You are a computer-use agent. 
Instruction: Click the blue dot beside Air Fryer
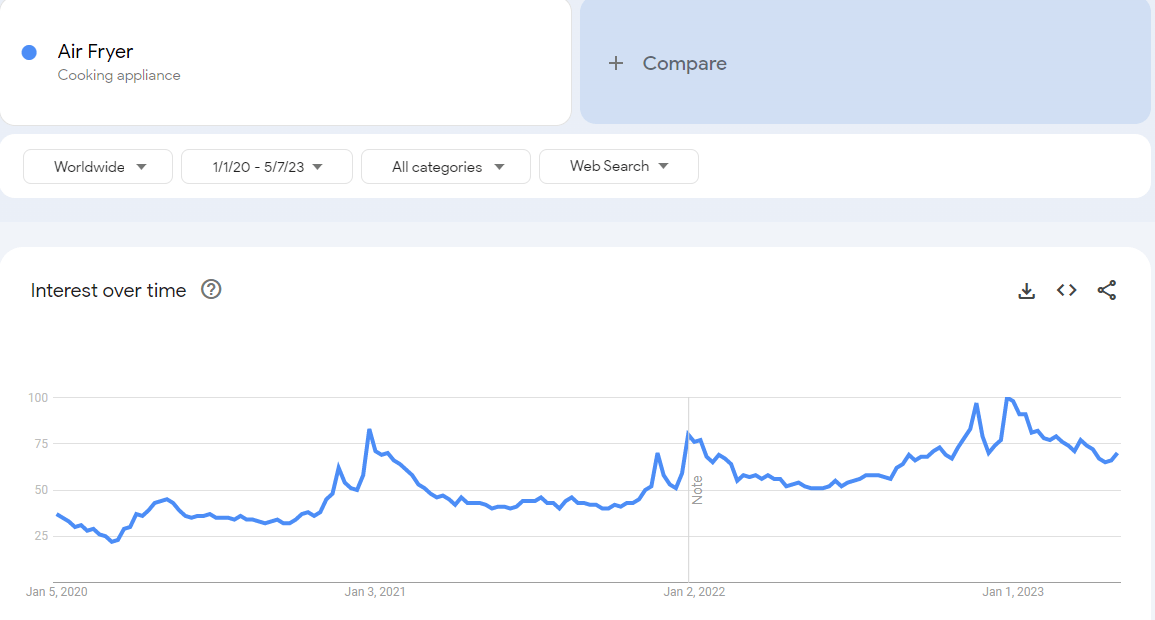point(29,52)
